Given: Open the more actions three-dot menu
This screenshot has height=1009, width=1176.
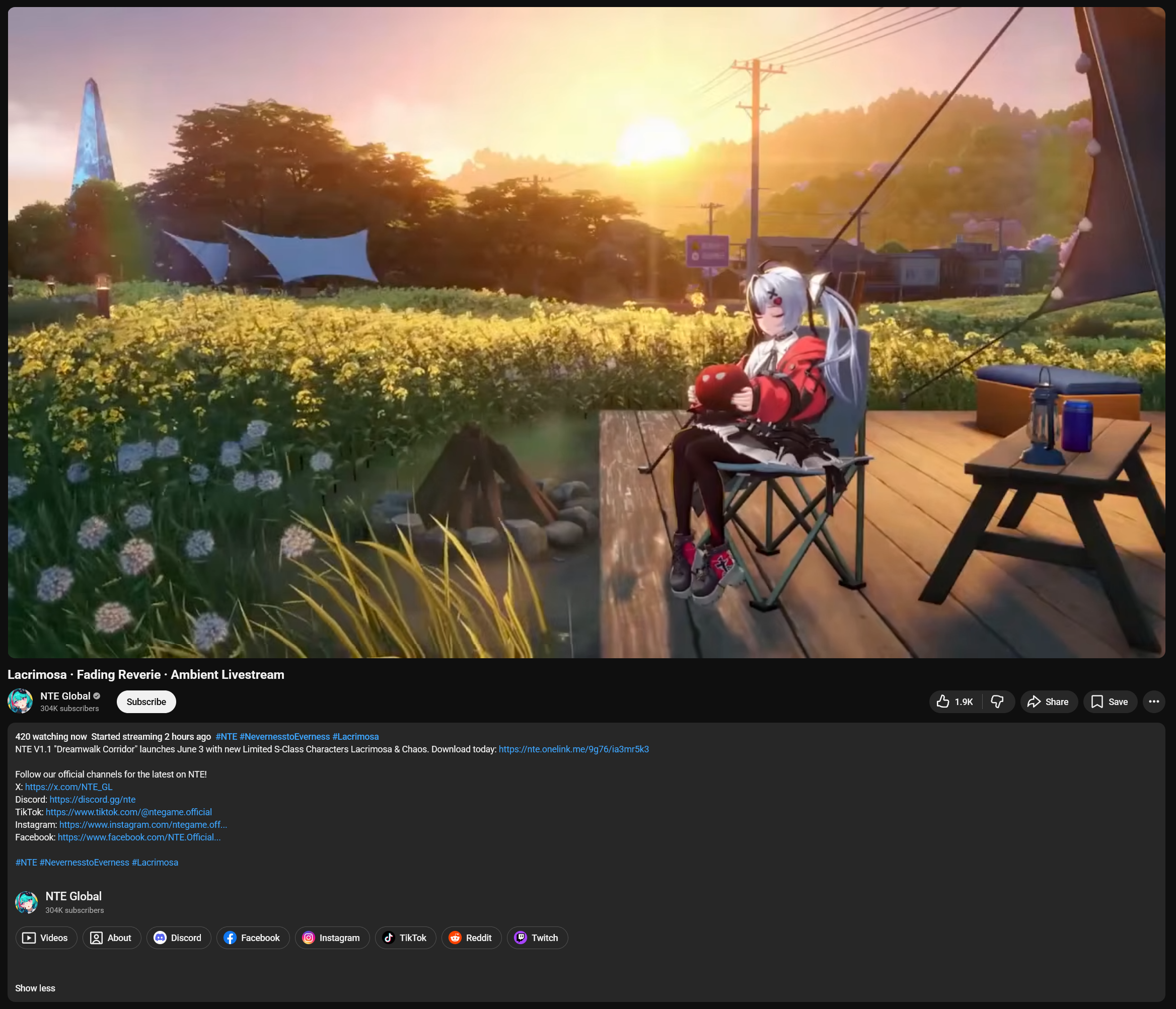Looking at the screenshot, I should pyautogui.click(x=1154, y=702).
